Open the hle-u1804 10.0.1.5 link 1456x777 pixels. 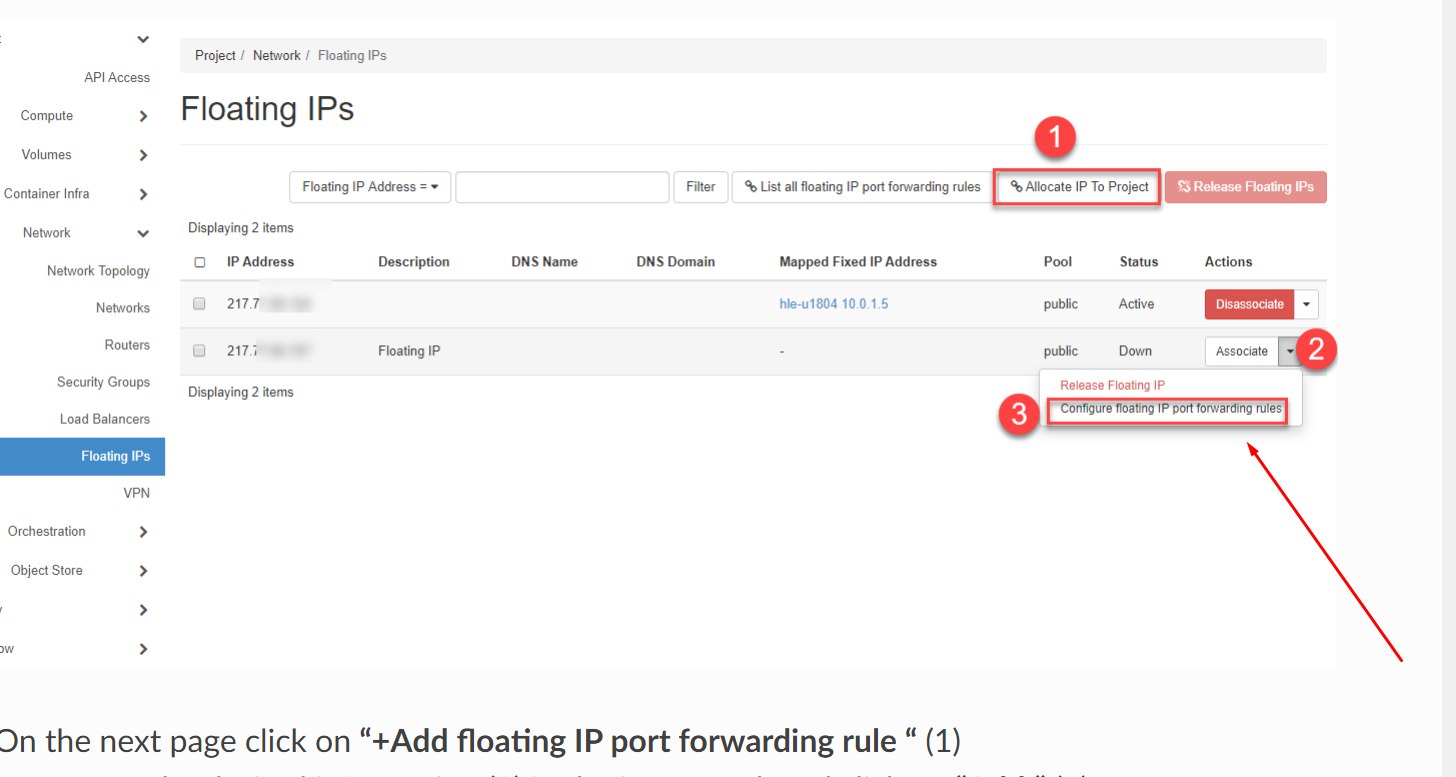pyautogui.click(x=833, y=304)
